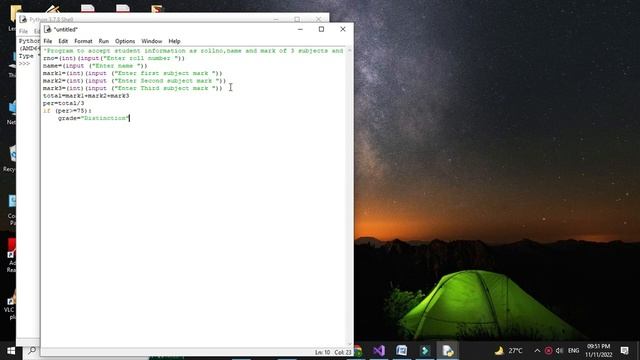
Task: Show hidden system tray icons
Action: coord(537,351)
